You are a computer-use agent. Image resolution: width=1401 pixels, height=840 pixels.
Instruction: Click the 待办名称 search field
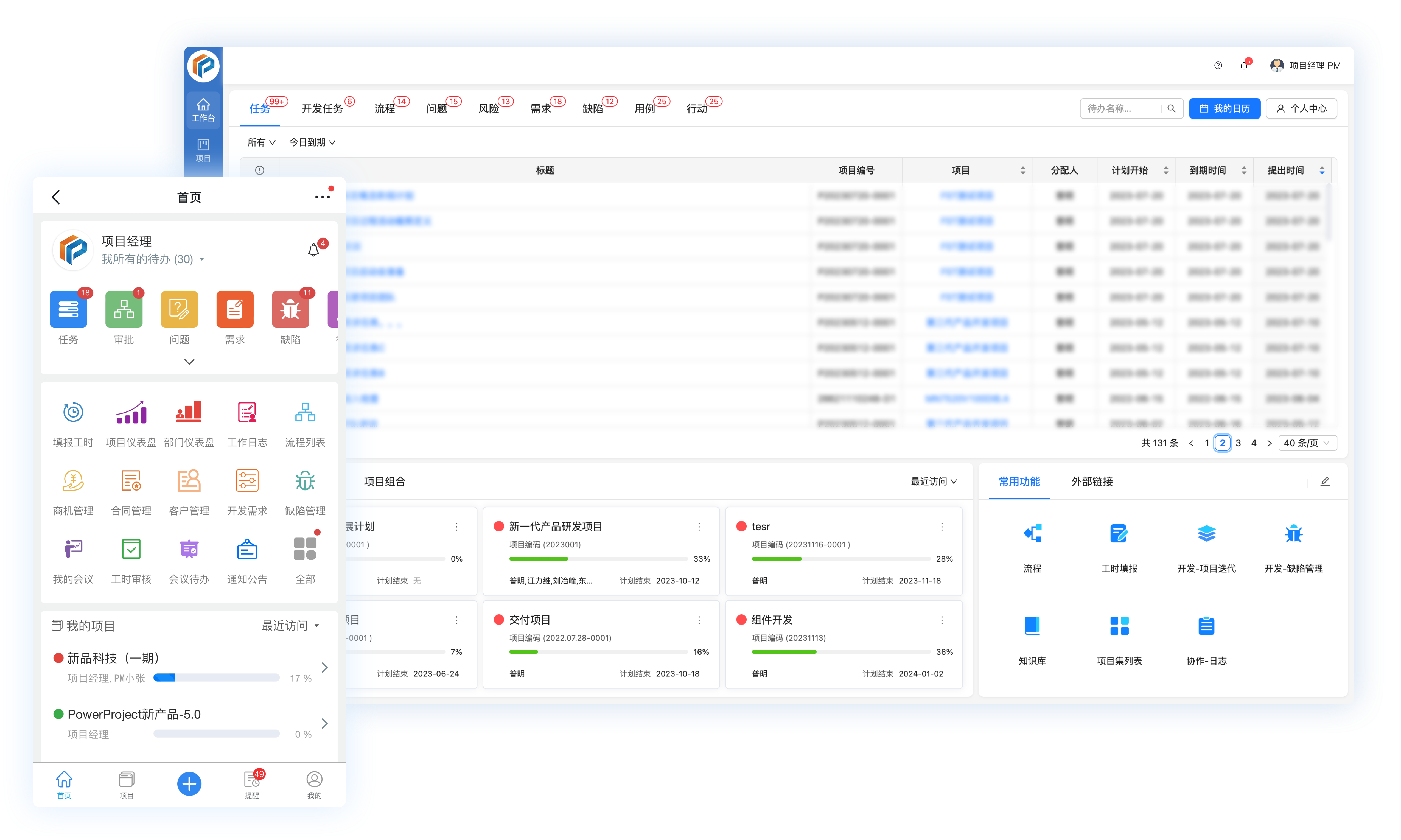[x=1120, y=109]
